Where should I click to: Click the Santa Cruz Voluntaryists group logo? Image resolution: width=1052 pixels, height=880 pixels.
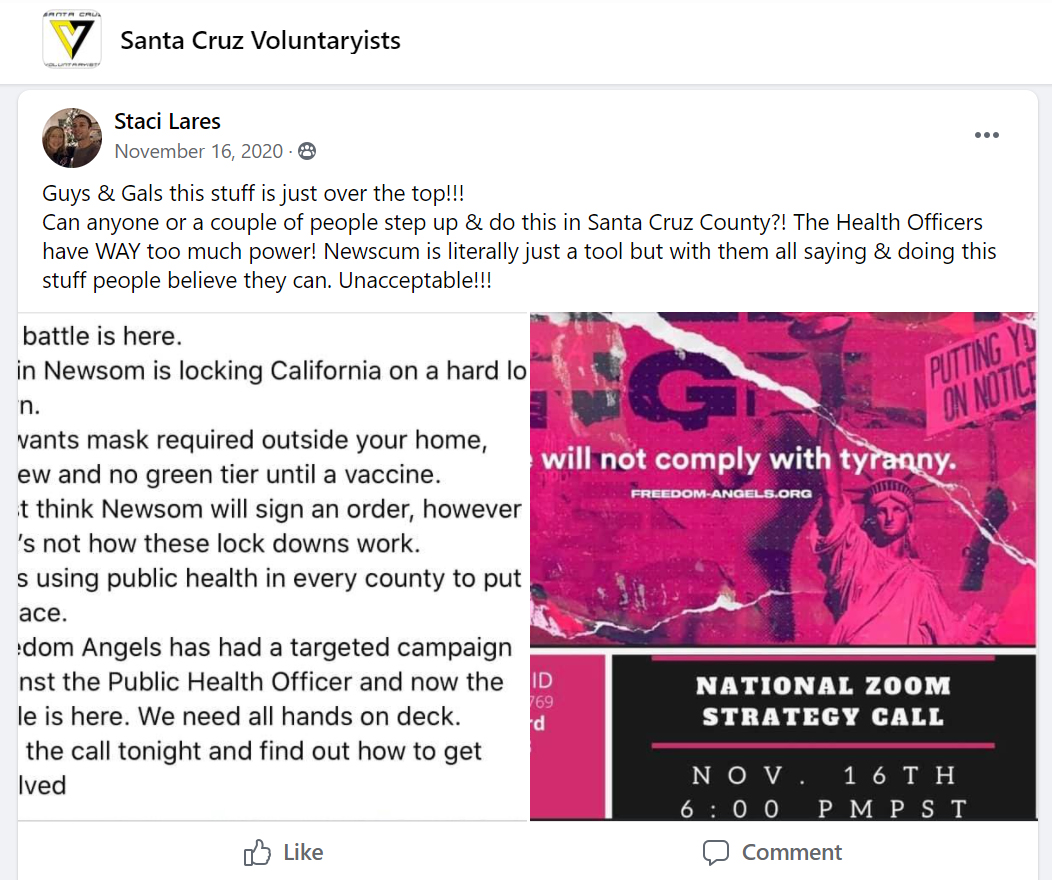[71, 41]
